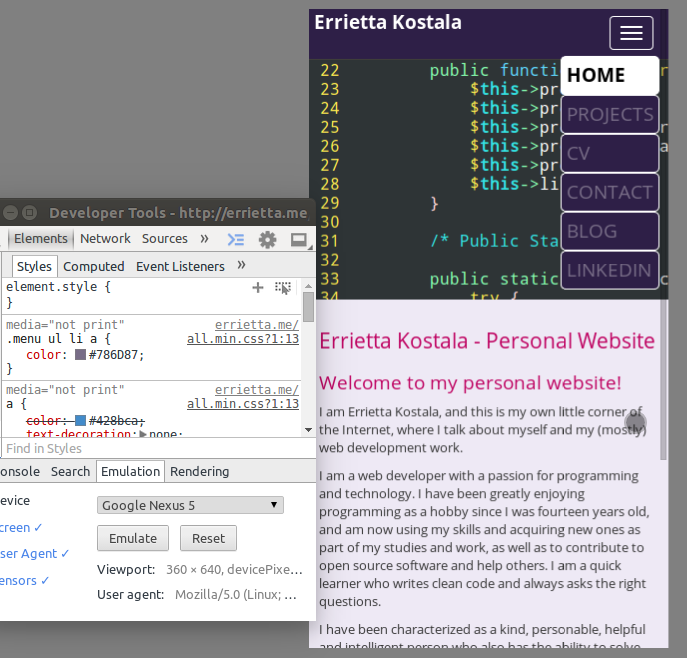687x658 pixels.
Task: Select the Styles sidebar tab
Action: (34, 266)
